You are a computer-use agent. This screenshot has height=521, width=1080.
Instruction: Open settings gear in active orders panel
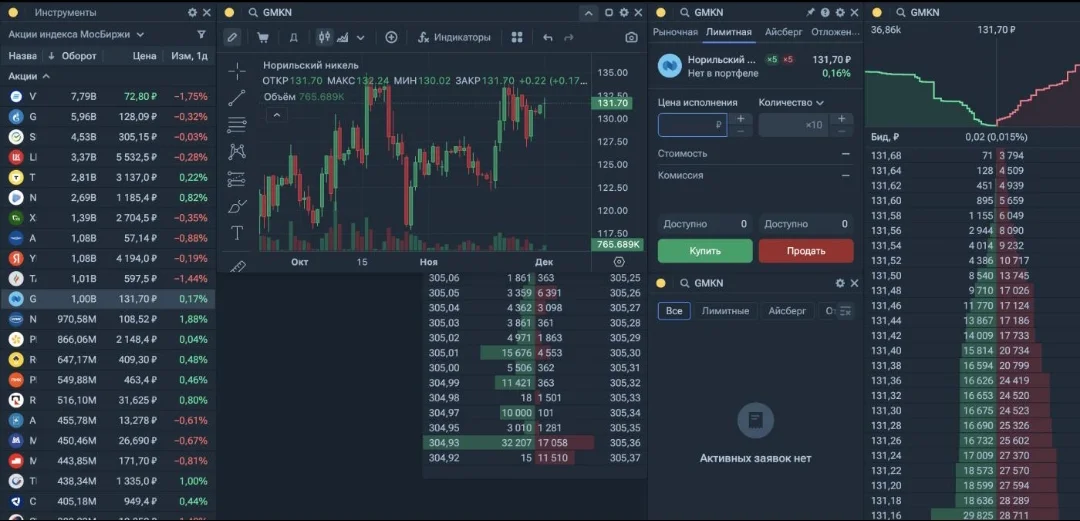coord(840,283)
